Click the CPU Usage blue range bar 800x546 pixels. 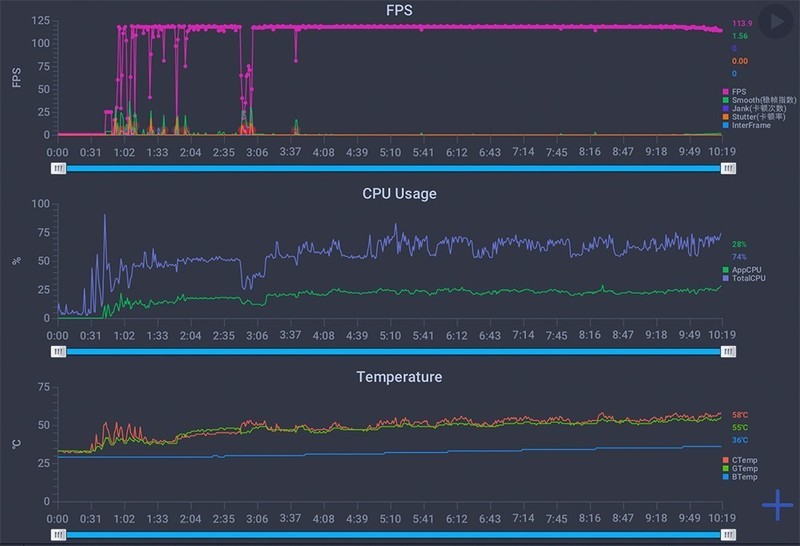393,352
